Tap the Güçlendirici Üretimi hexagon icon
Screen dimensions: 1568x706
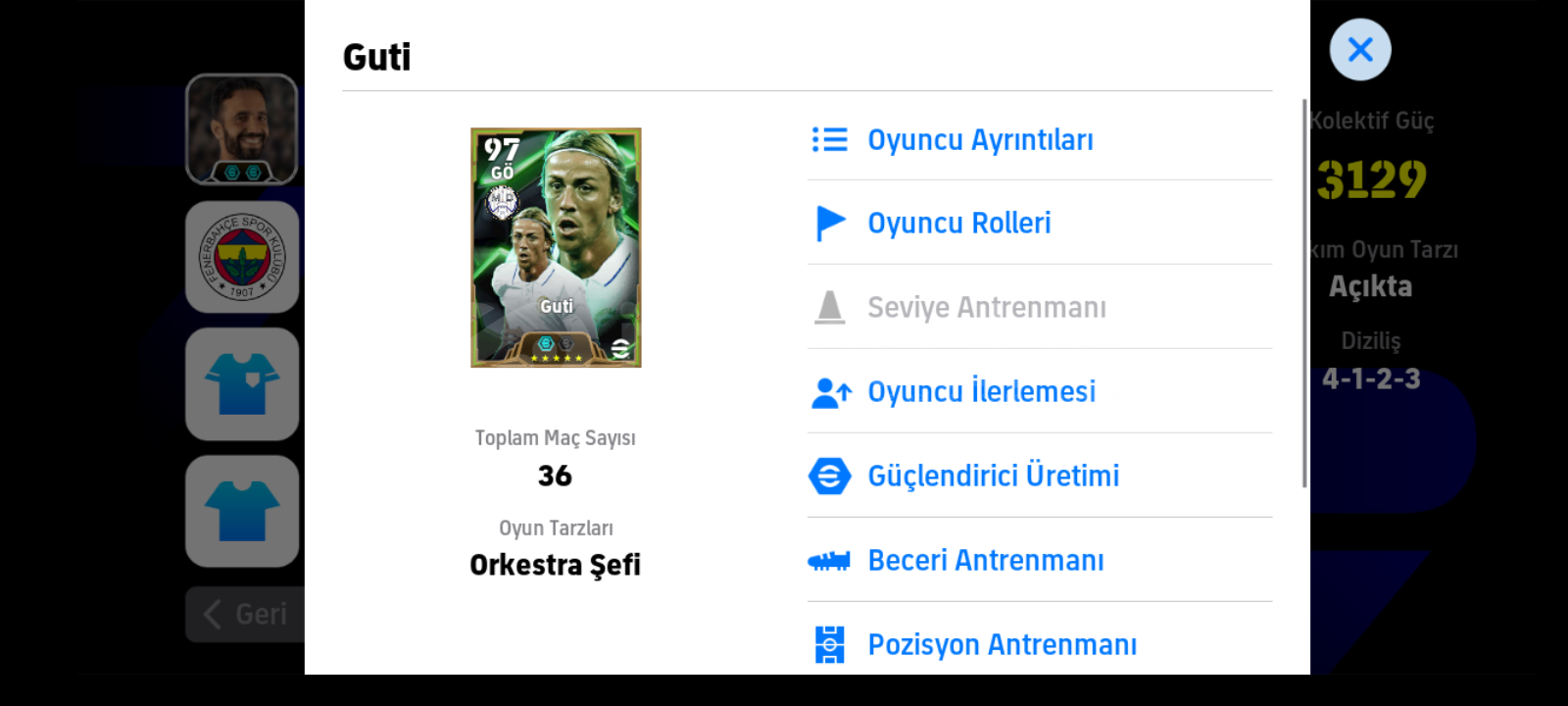pyautogui.click(x=829, y=477)
